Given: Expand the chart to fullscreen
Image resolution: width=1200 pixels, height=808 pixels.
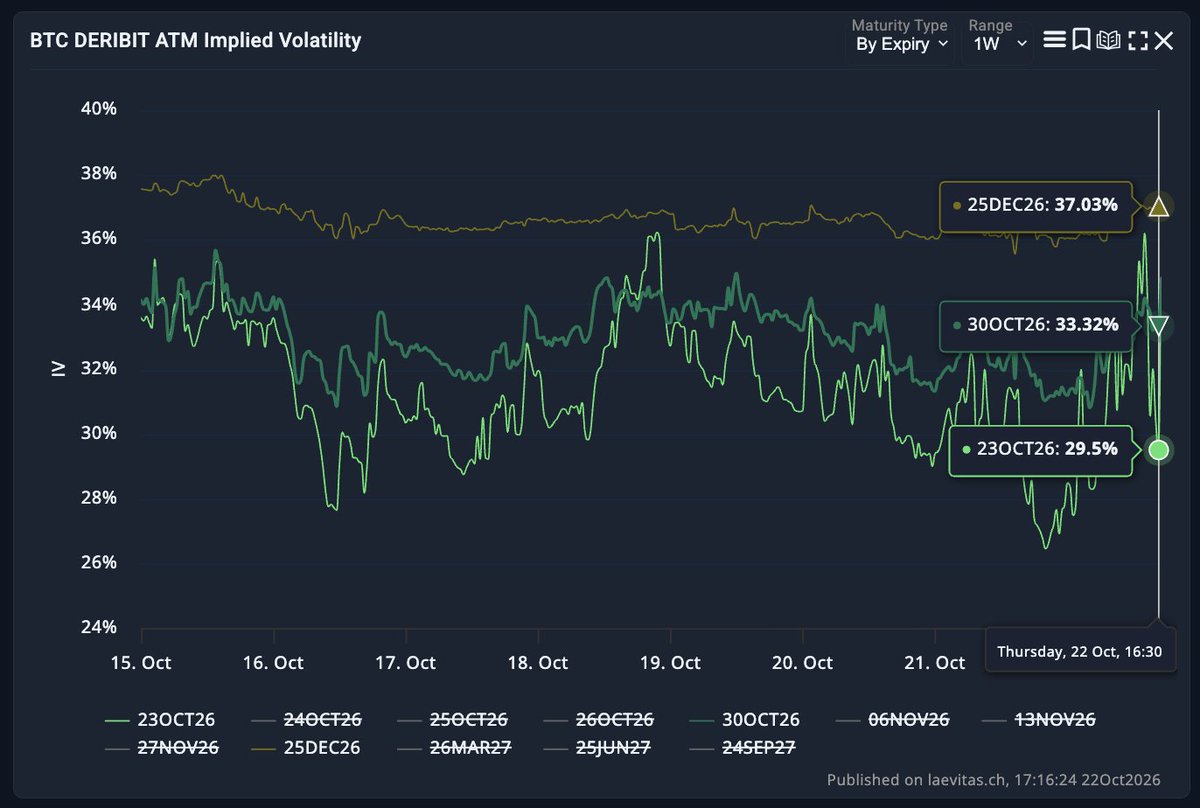Looking at the screenshot, I should (1137, 40).
